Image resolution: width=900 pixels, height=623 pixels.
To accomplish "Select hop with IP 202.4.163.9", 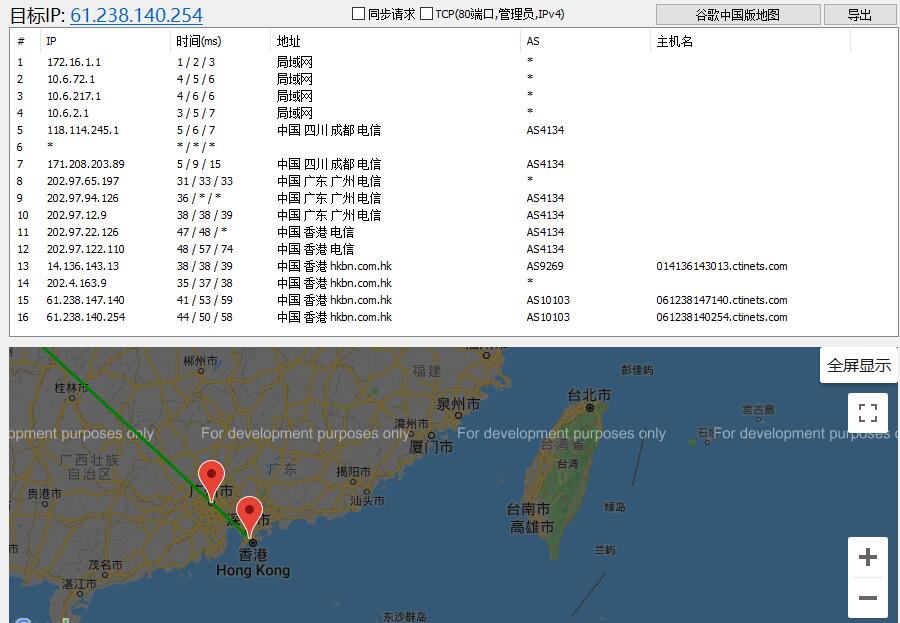I will 453,283.
